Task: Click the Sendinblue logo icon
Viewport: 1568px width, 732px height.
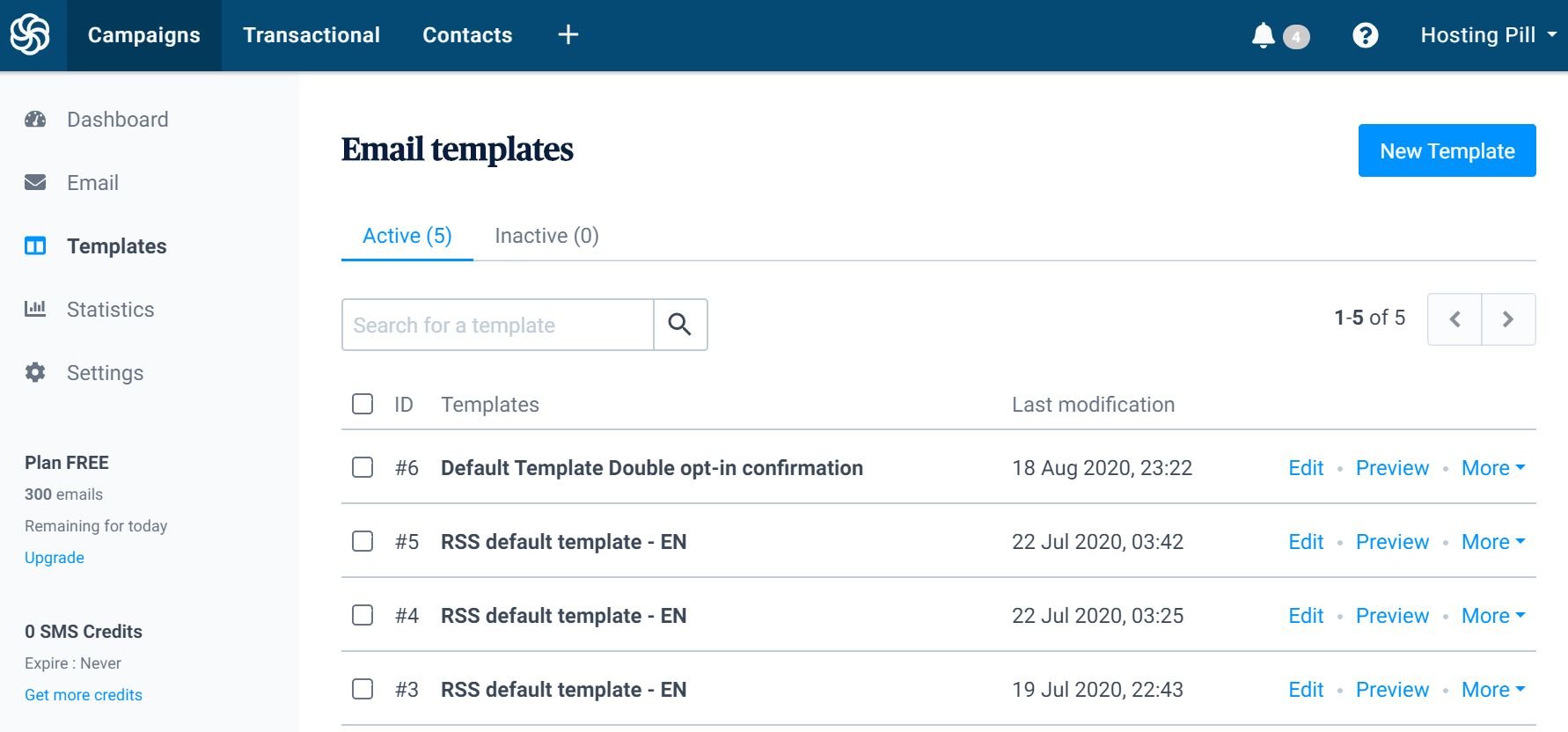Action: [x=30, y=35]
